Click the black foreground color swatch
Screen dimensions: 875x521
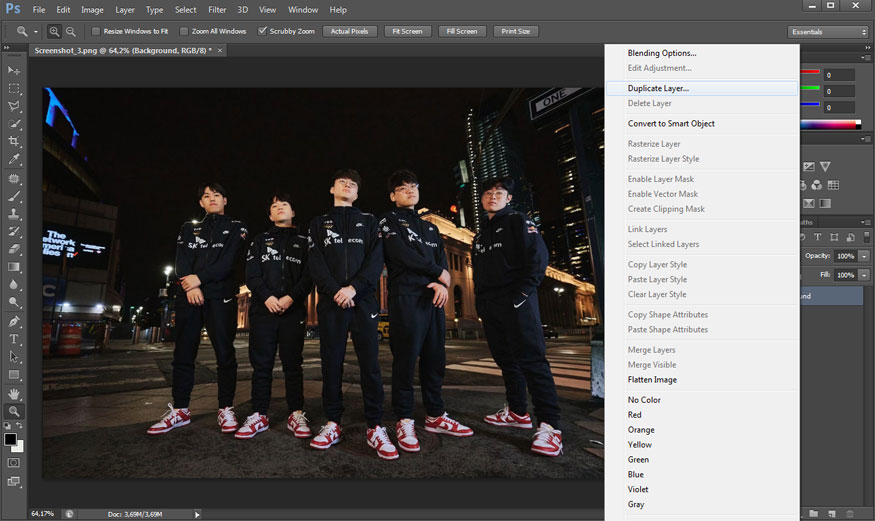tap(10, 440)
